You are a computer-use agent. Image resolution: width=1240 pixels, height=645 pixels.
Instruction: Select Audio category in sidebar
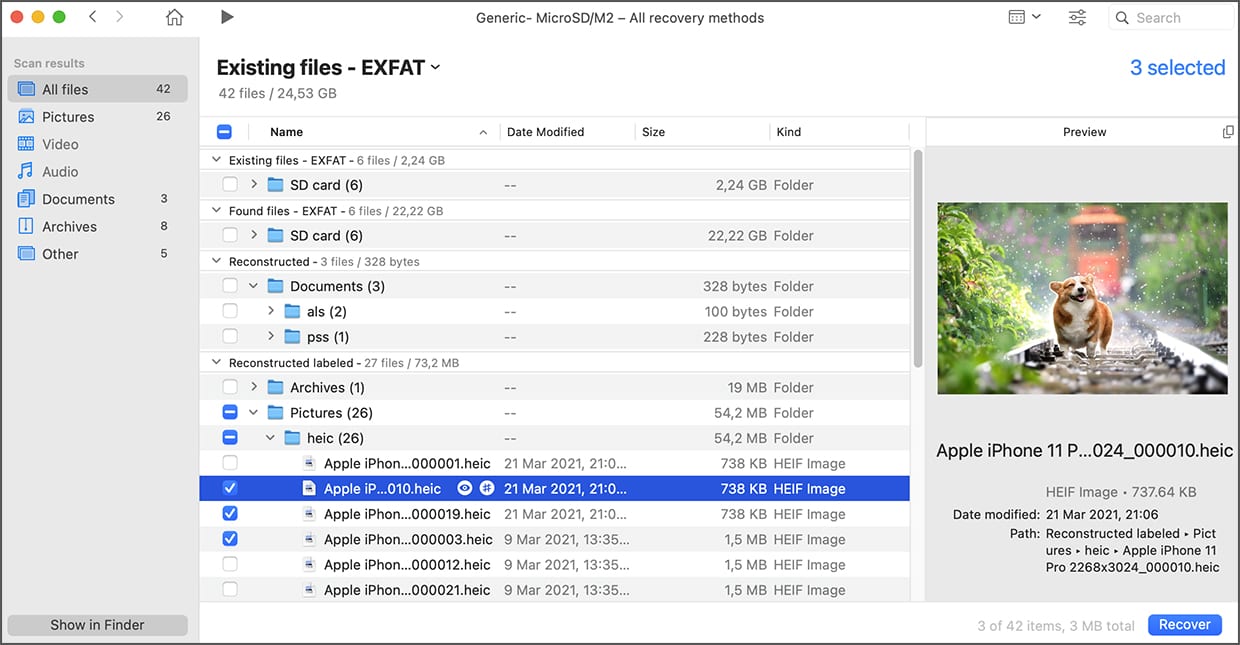[x=97, y=172]
